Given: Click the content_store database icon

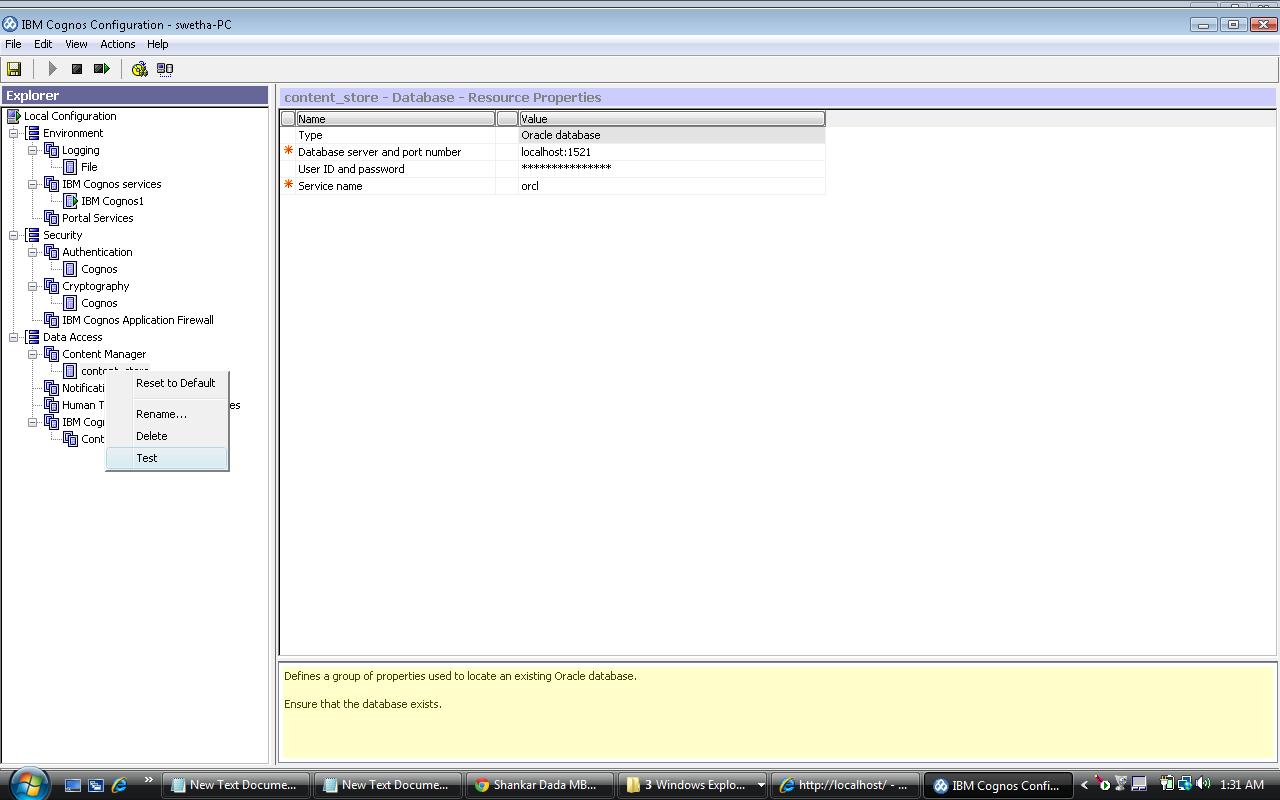Looking at the screenshot, I should [x=70, y=371].
